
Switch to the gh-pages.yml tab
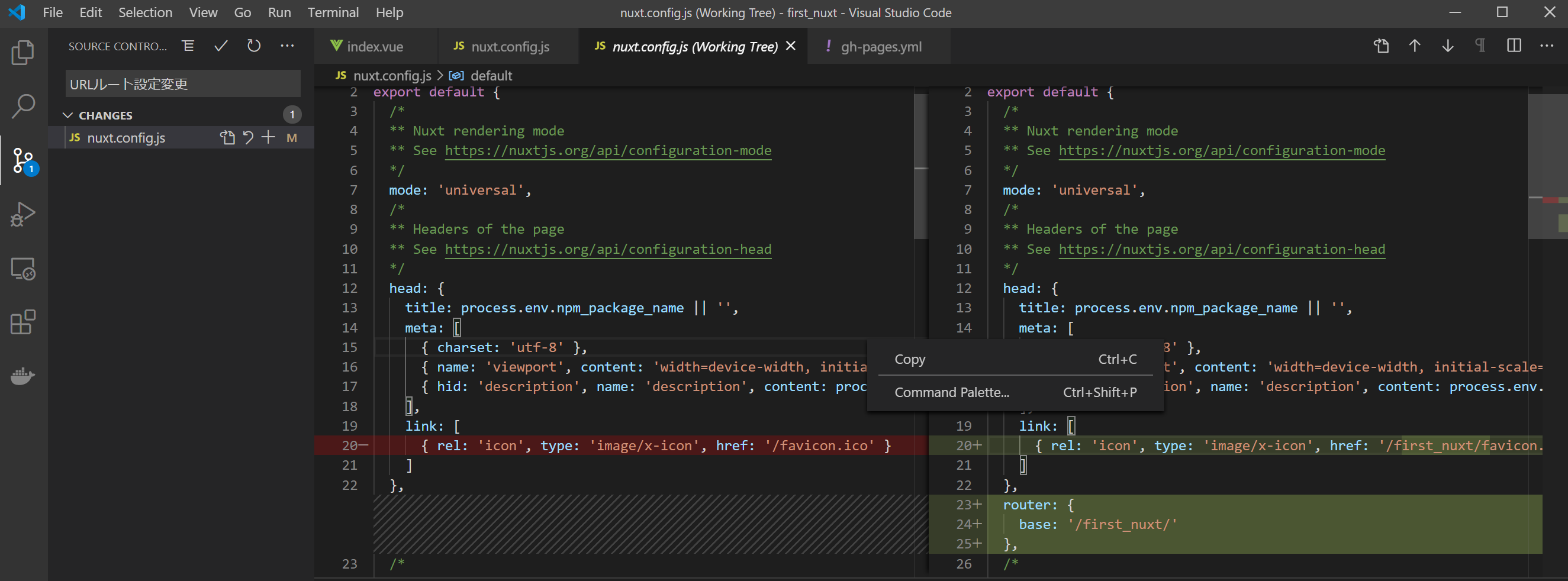[x=879, y=46]
